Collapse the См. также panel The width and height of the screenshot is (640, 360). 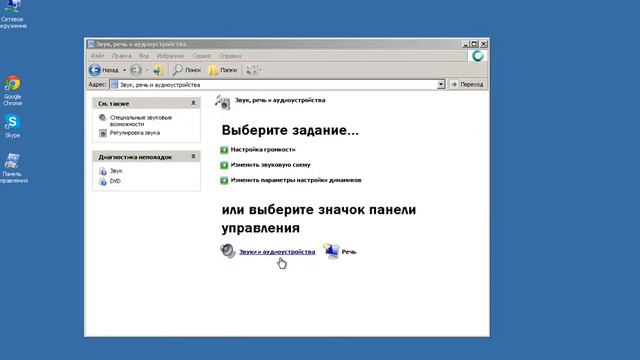[193, 103]
